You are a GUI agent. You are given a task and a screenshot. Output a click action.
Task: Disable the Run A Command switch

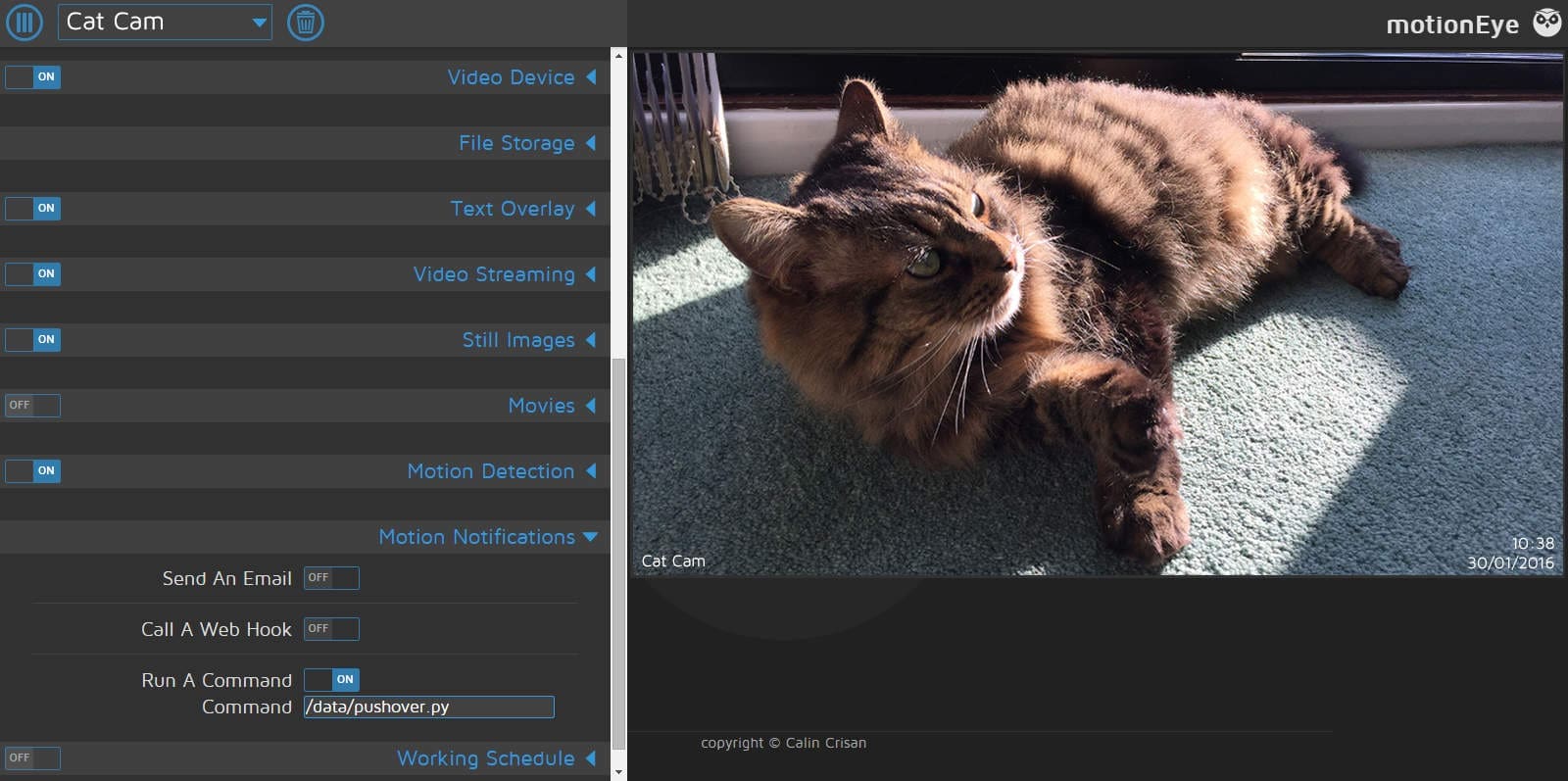(x=331, y=680)
